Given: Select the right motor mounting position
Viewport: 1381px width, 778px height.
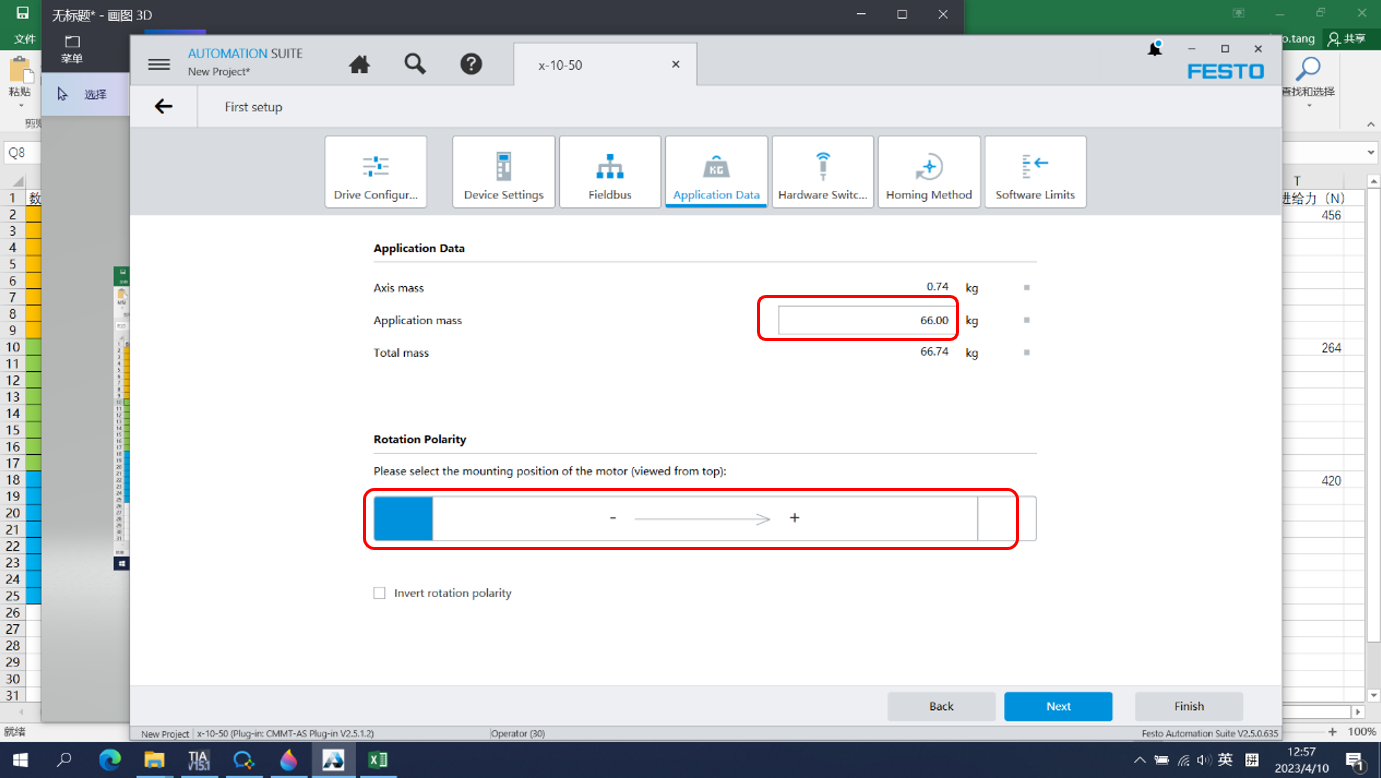Looking at the screenshot, I should click(1007, 519).
